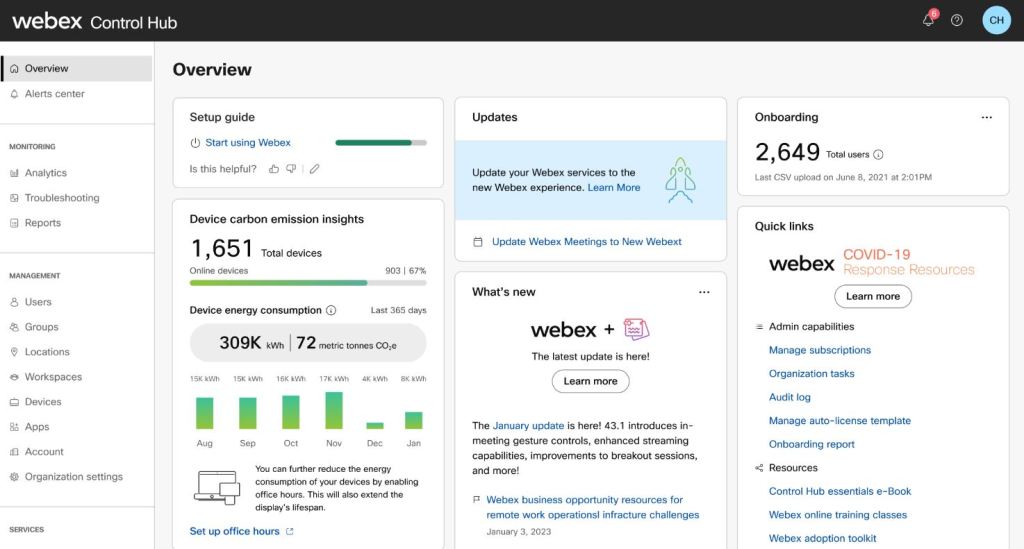Open the Onboarding card three-dot menu
Screen dimensions: 1024x549
[986, 118]
